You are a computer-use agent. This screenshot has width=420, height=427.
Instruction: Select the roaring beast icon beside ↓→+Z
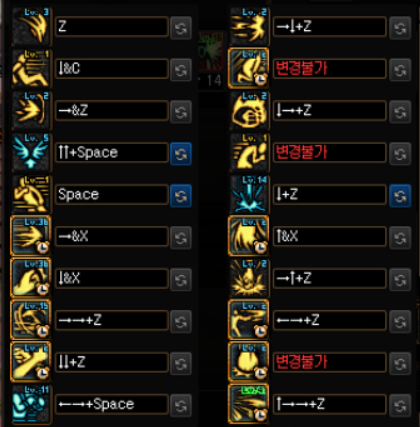[x=249, y=110]
